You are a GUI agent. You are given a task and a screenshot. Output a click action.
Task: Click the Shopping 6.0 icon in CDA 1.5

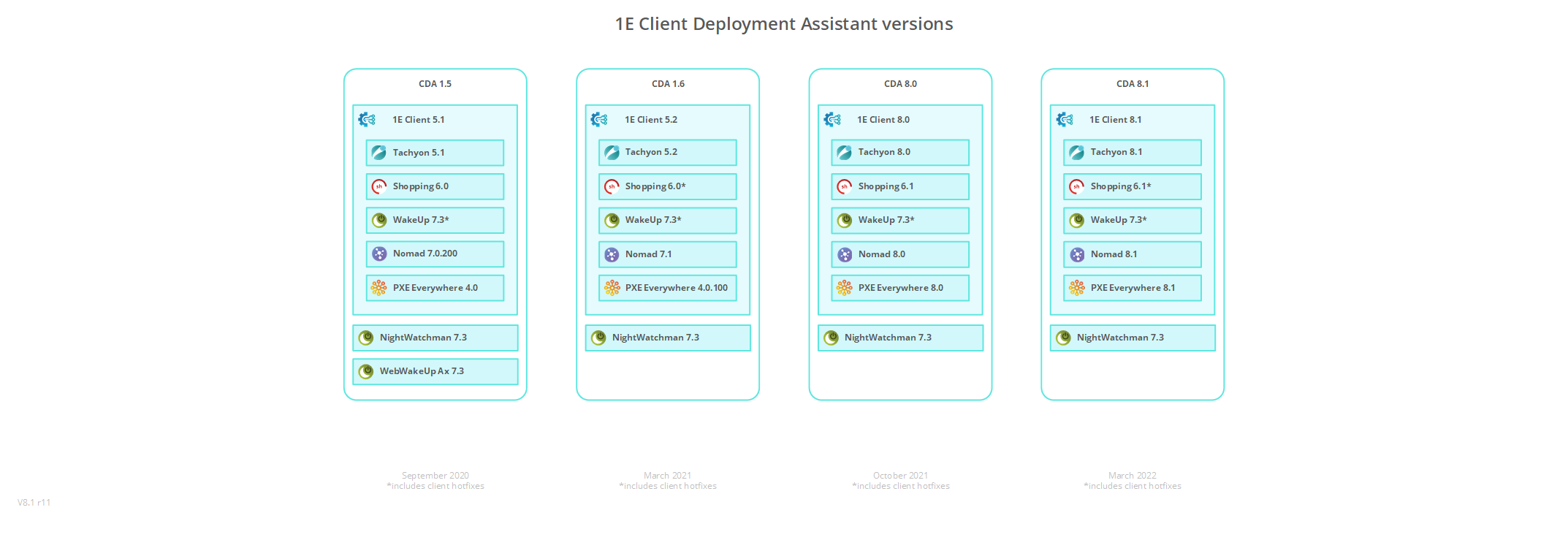pos(379,186)
